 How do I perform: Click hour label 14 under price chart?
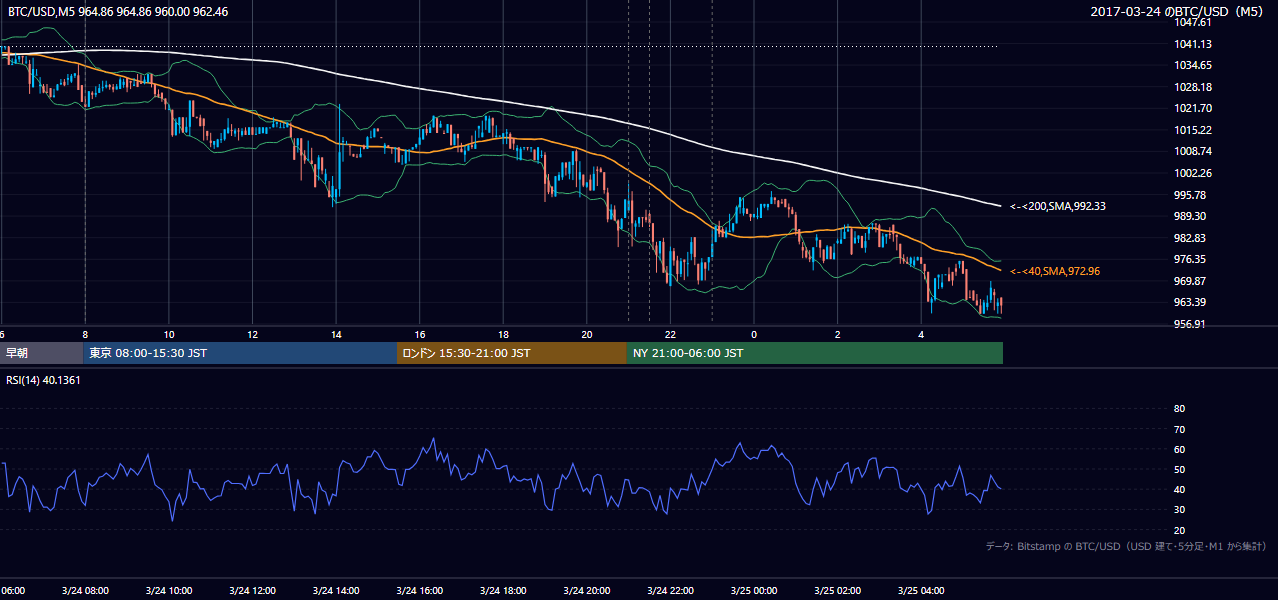pos(336,334)
